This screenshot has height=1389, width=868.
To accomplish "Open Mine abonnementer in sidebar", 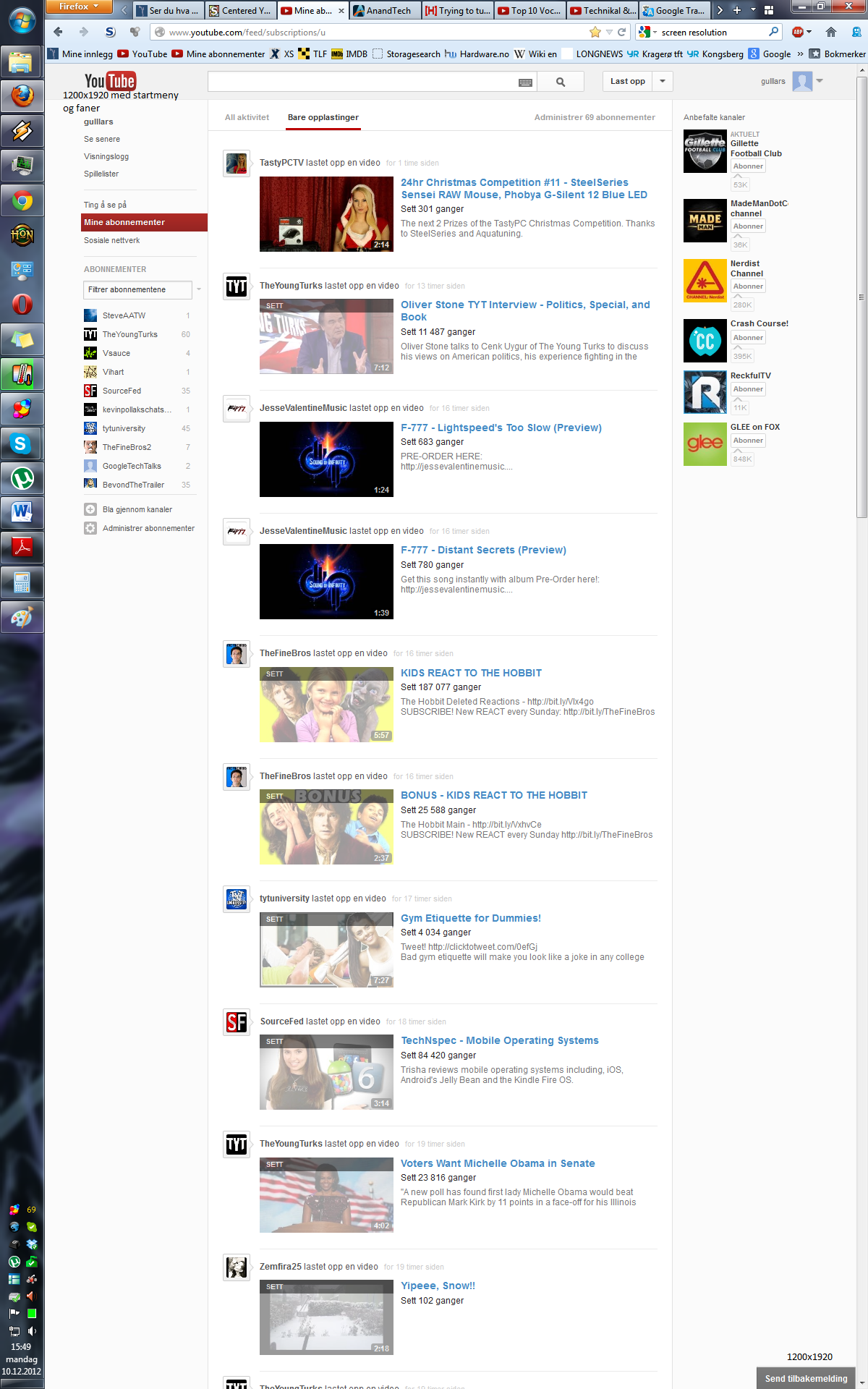I will coord(144,223).
